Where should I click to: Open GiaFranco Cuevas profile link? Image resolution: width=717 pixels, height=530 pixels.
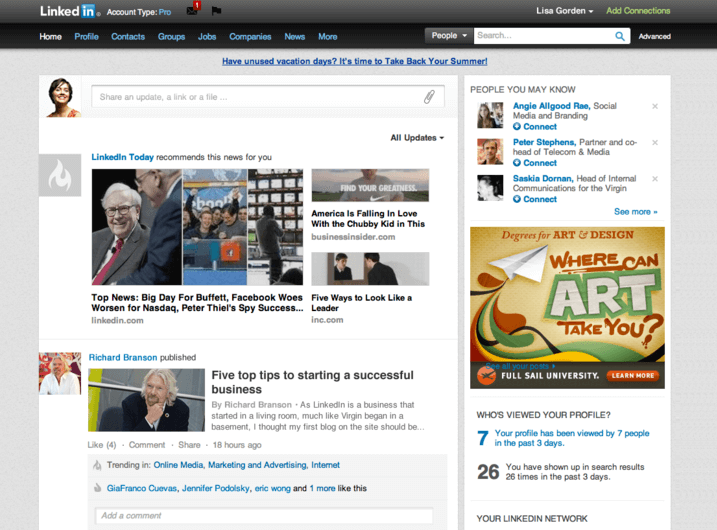point(143,488)
